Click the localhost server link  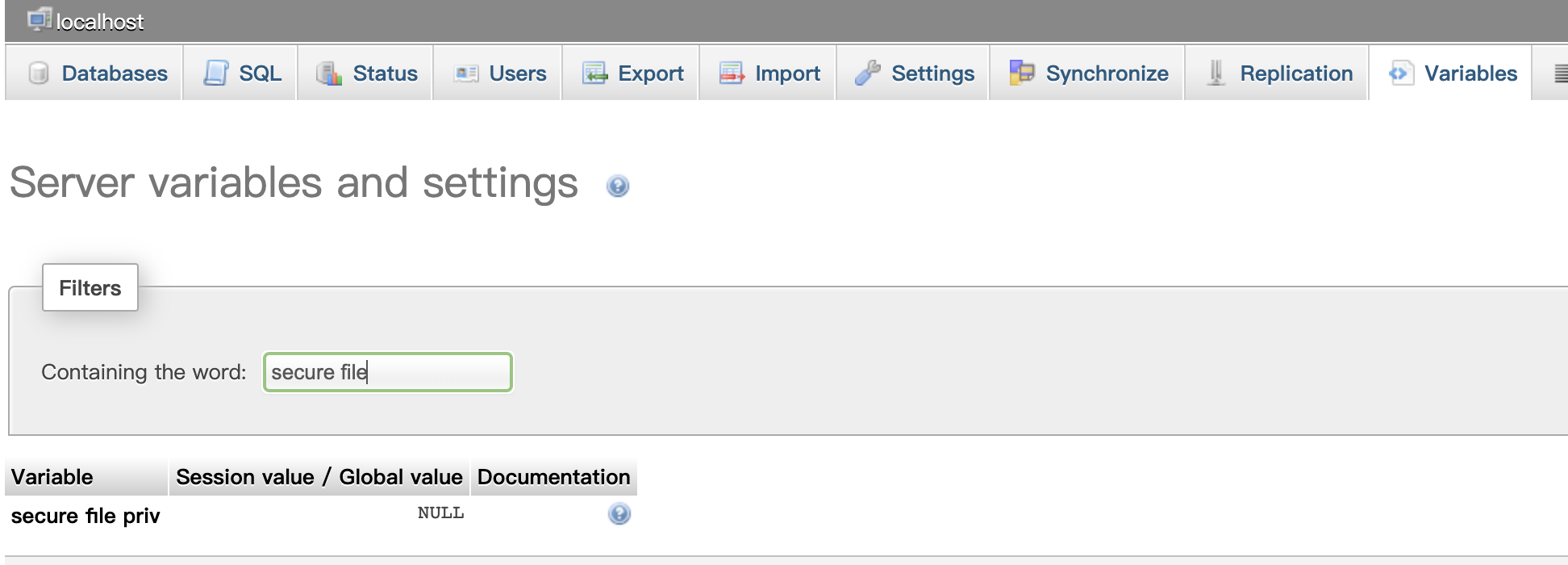100,22
